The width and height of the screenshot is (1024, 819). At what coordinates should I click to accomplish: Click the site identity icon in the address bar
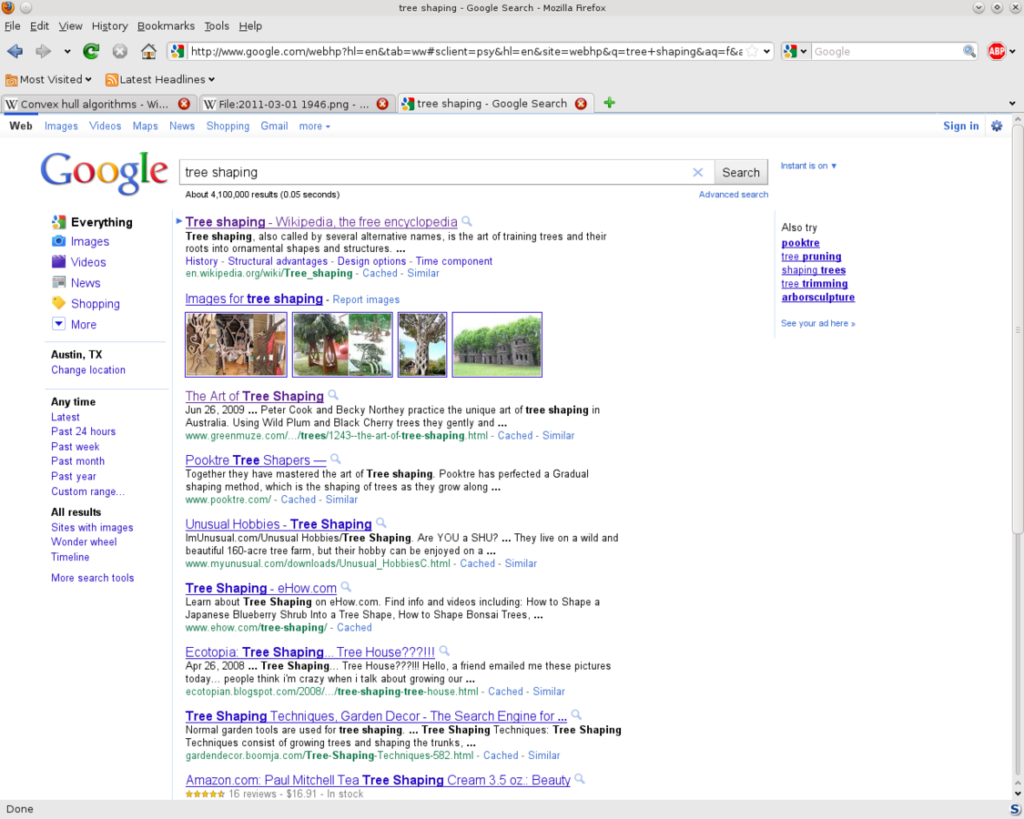pos(177,51)
